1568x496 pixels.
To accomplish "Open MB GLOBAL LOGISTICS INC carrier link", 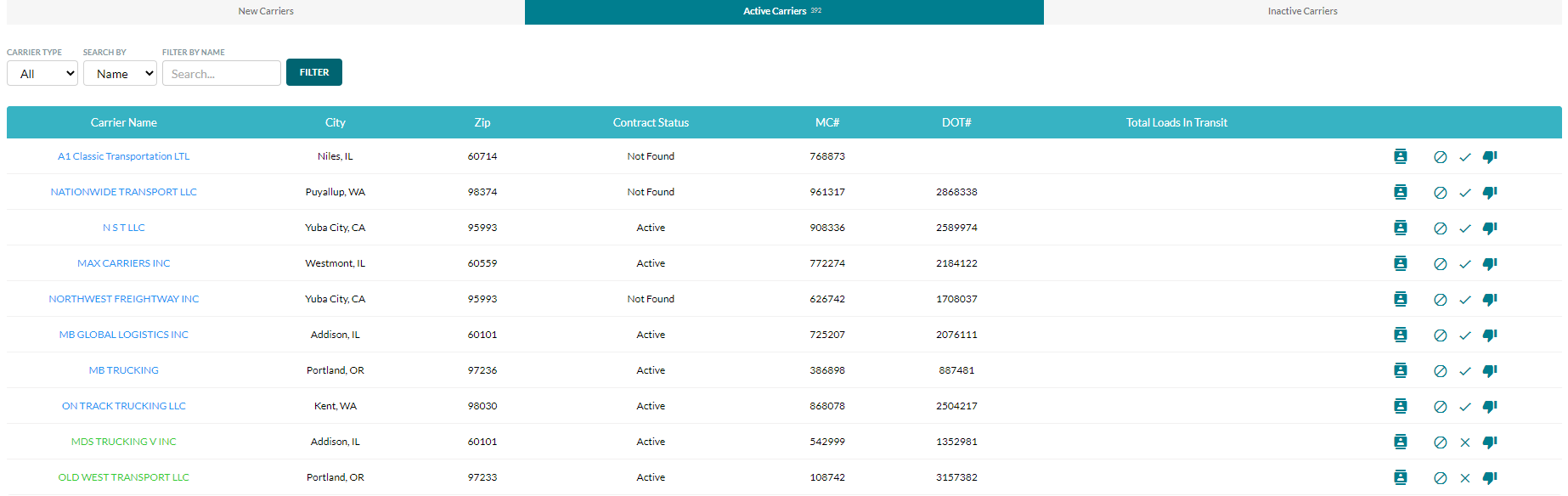I will pyautogui.click(x=124, y=335).
